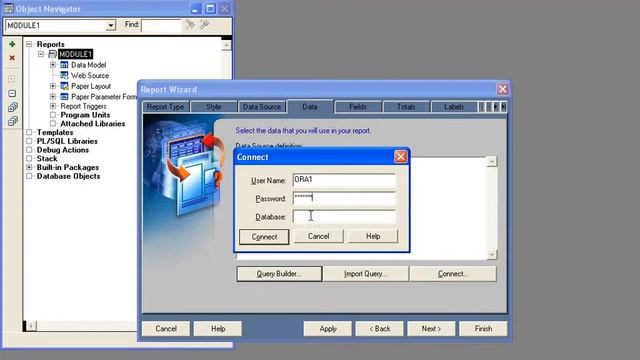Select the Templates node
The width and height of the screenshot is (640, 360).
tap(55, 132)
